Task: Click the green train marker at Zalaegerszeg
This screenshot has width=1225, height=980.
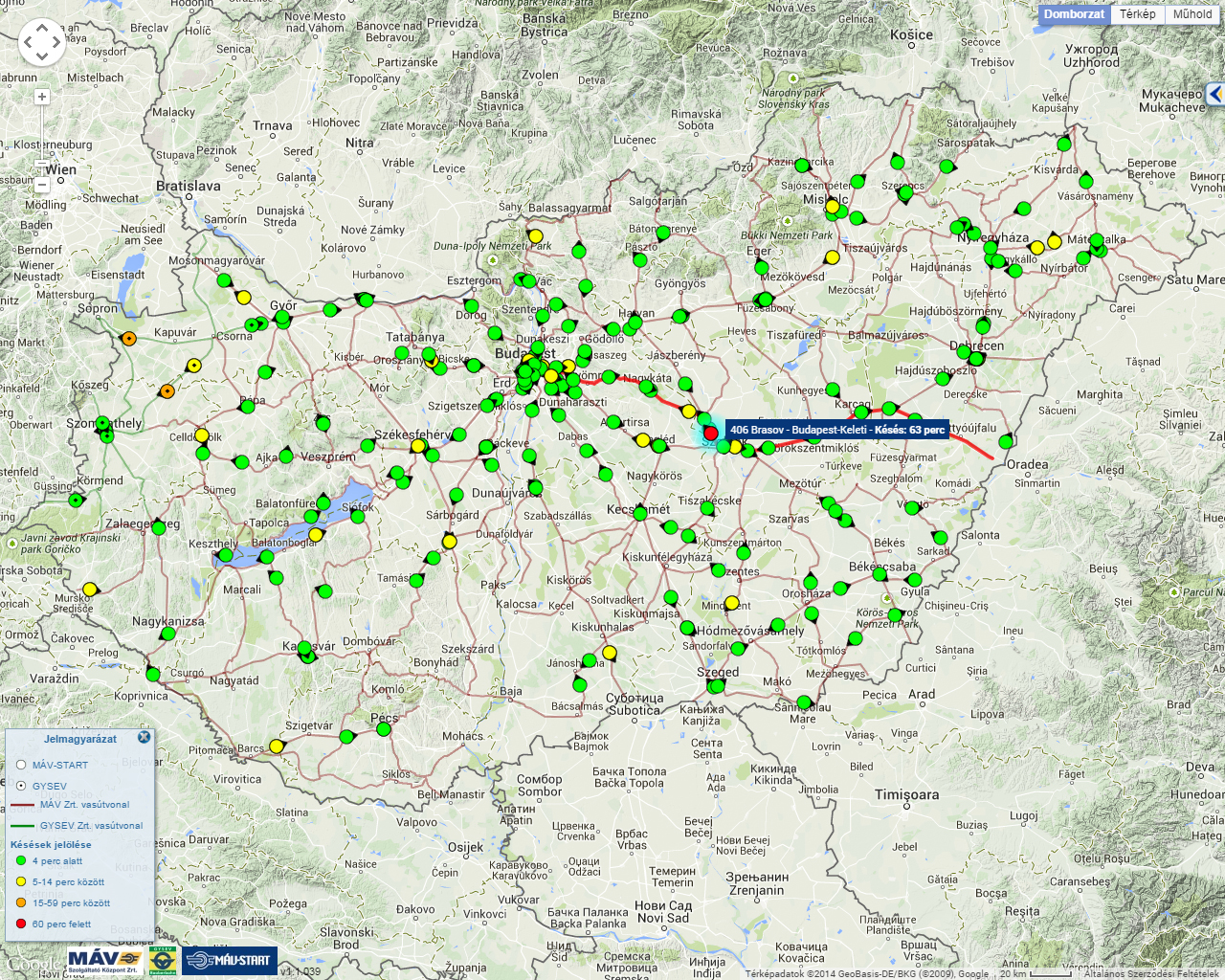Action: point(159,527)
